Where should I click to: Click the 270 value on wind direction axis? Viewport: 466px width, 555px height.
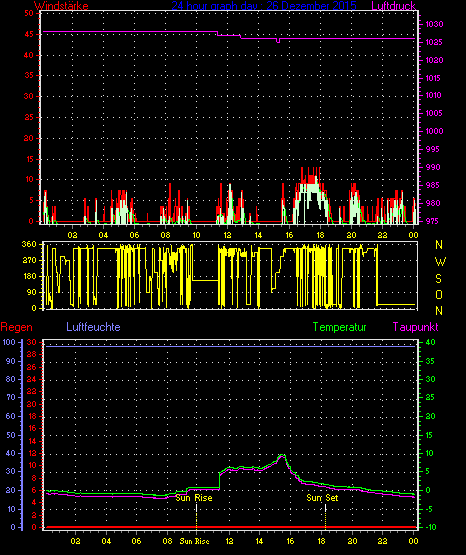coord(29,261)
